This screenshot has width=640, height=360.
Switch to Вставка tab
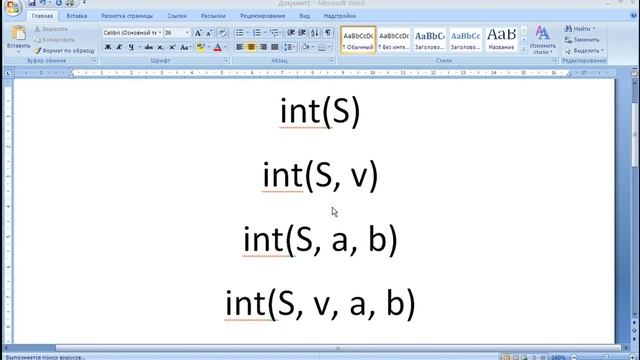pos(77,16)
